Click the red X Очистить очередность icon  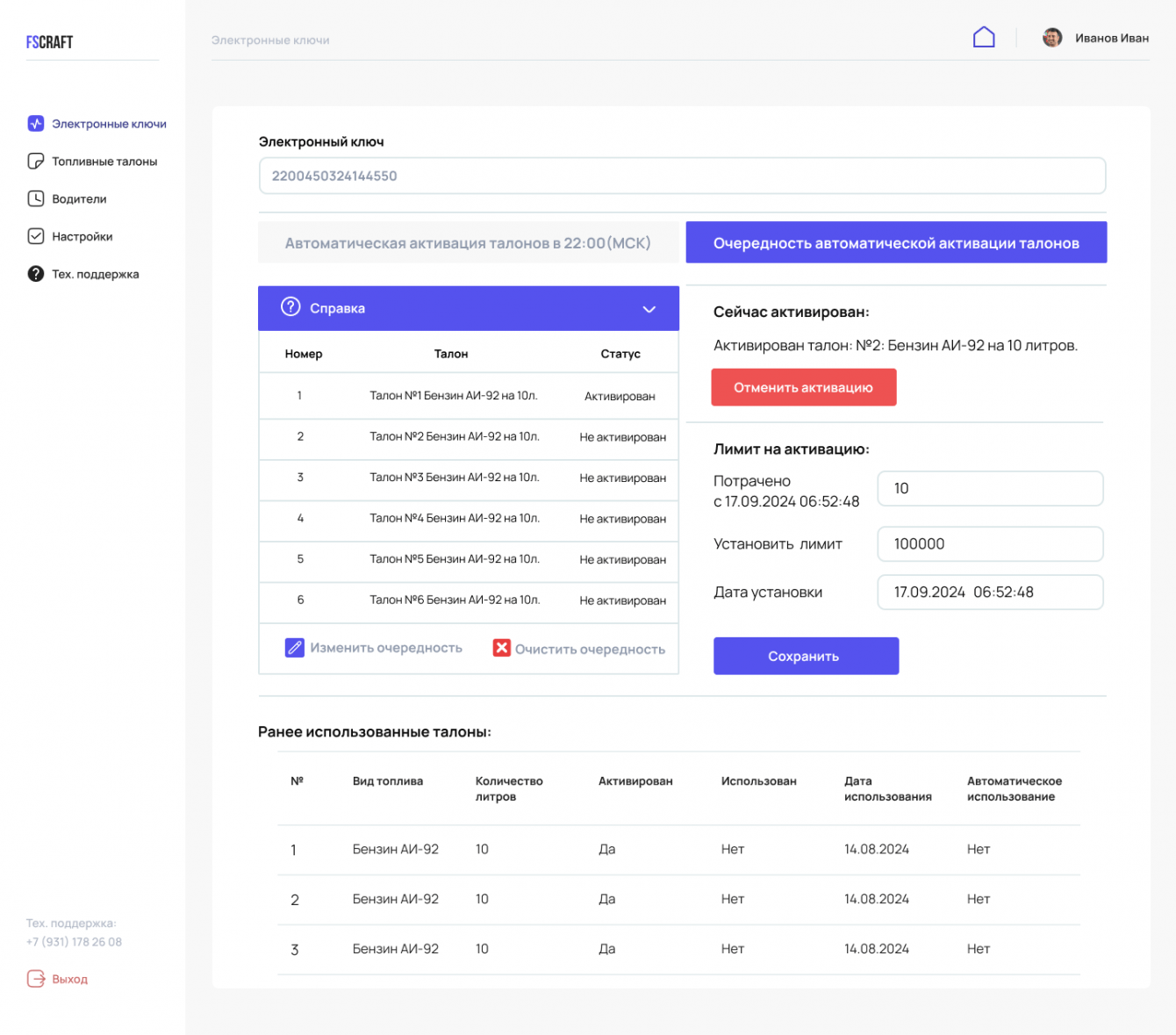pyautogui.click(x=501, y=648)
